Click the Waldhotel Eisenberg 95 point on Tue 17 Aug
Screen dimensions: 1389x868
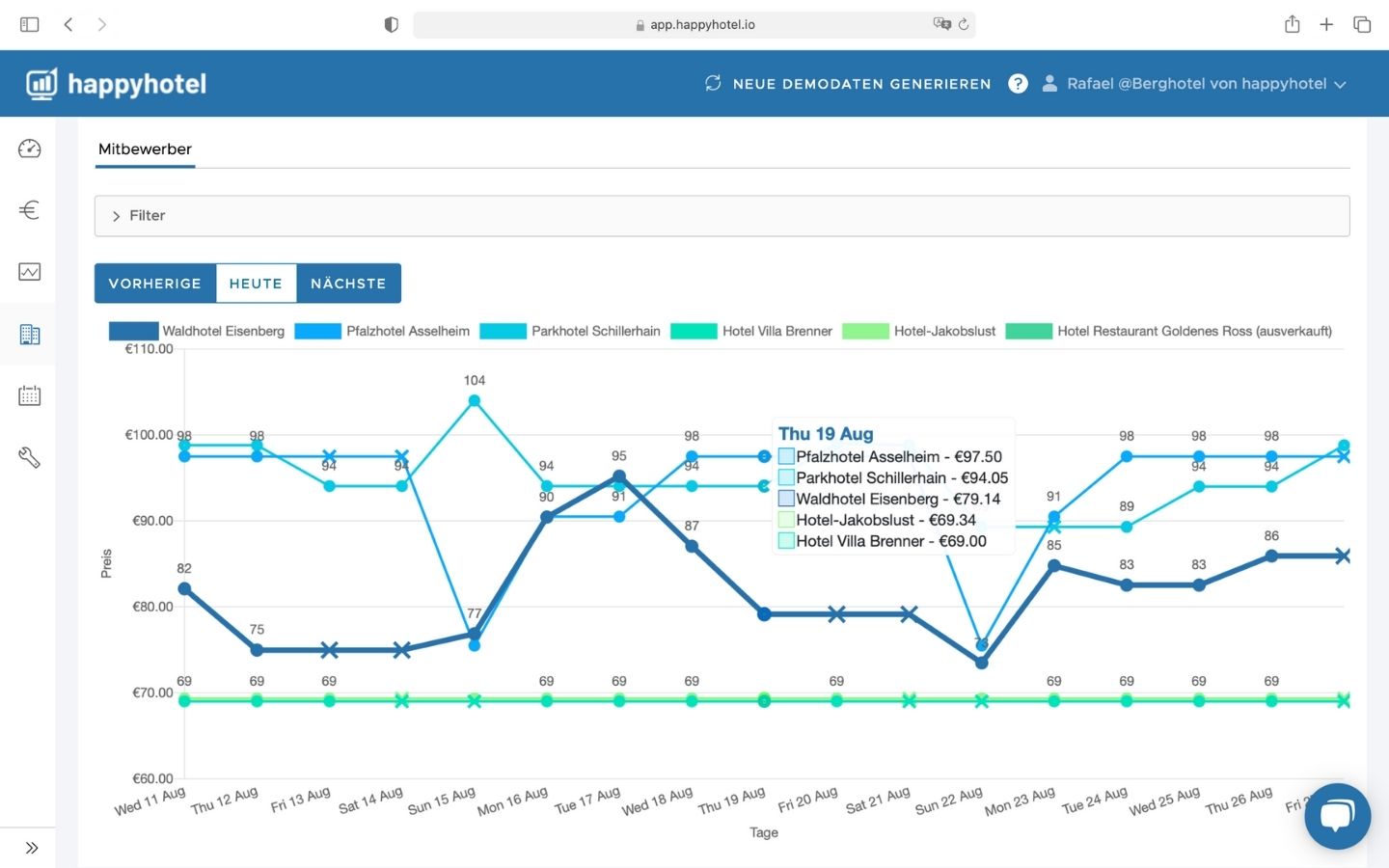click(x=619, y=476)
